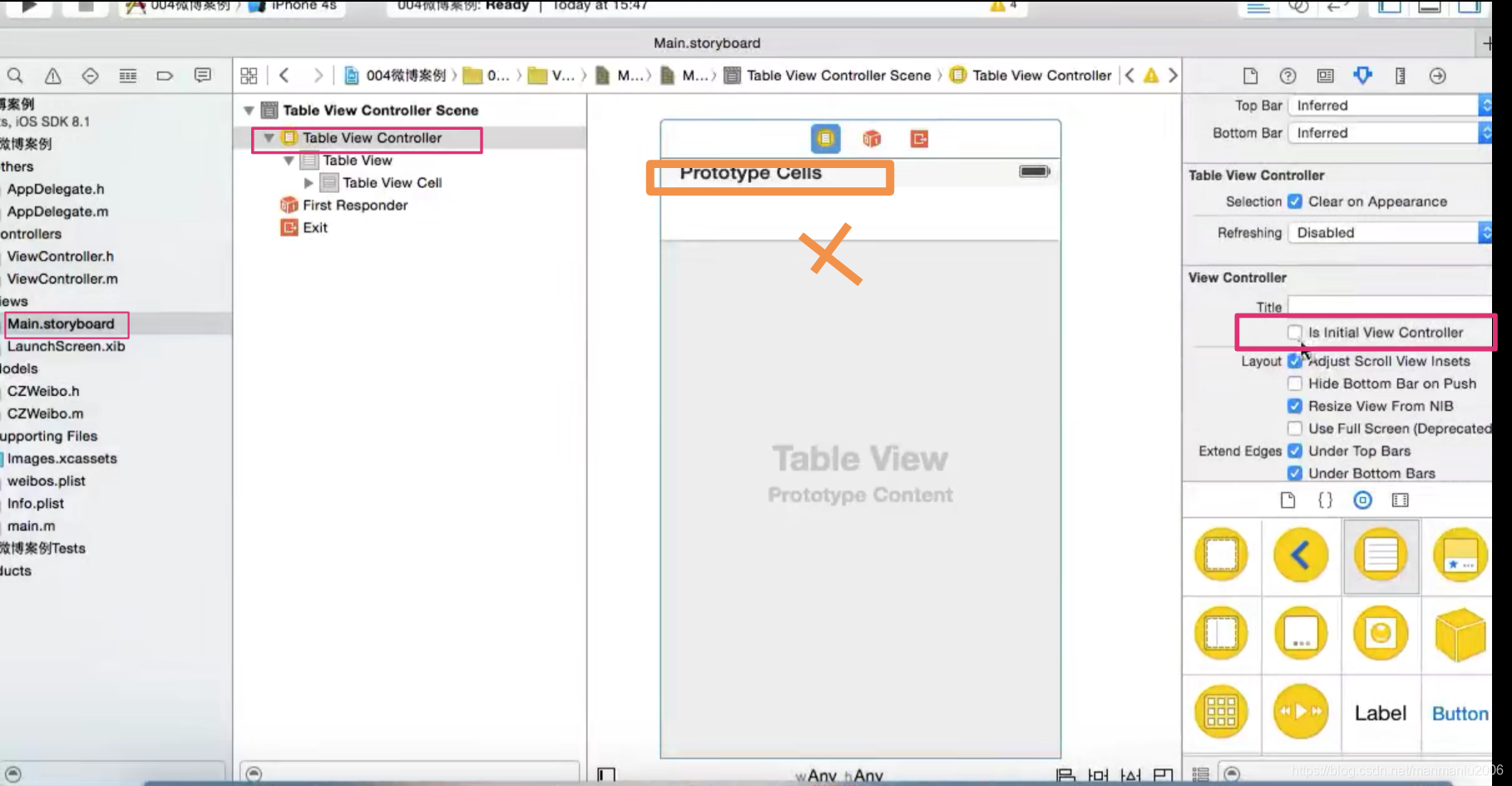Screen dimensions: 1512x786
Task: Toggle Resize View From NIB
Action: [1295, 406]
